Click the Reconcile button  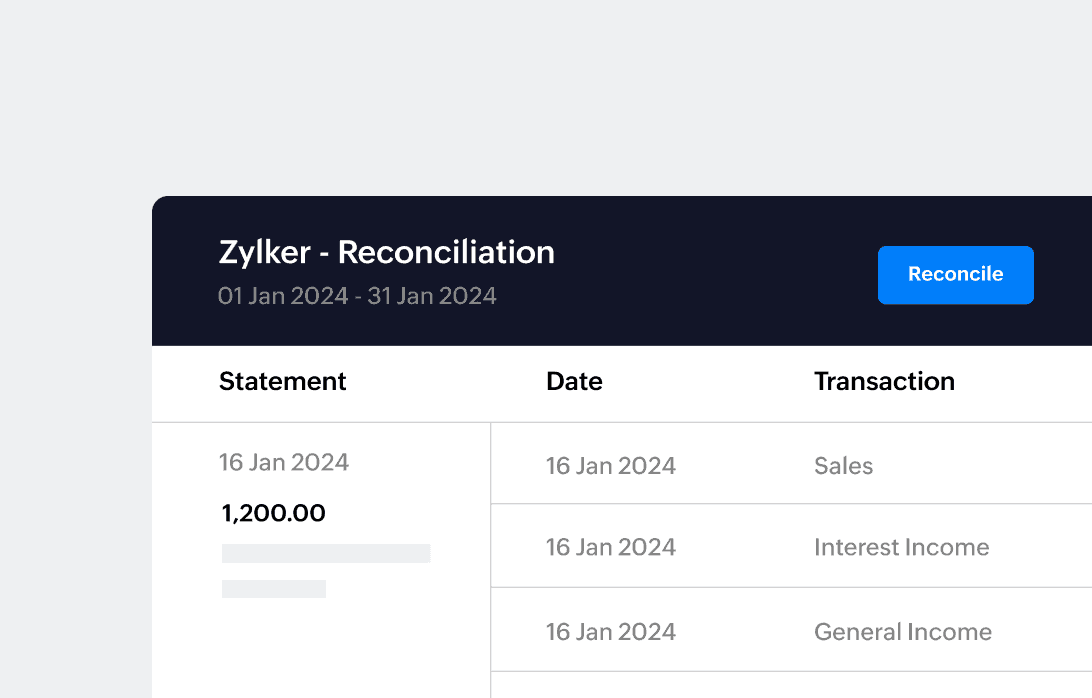pyautogui.click(x=955, y=275)
